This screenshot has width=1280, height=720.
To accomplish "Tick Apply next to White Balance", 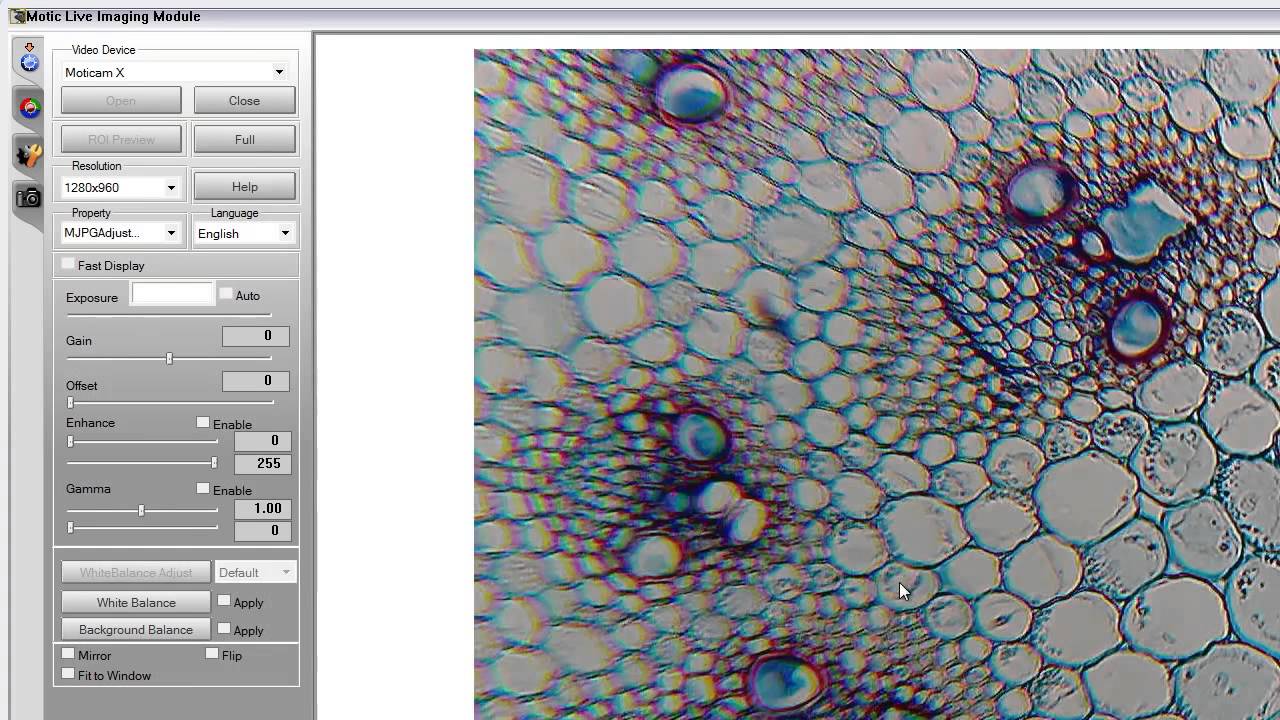I will 224,601.
